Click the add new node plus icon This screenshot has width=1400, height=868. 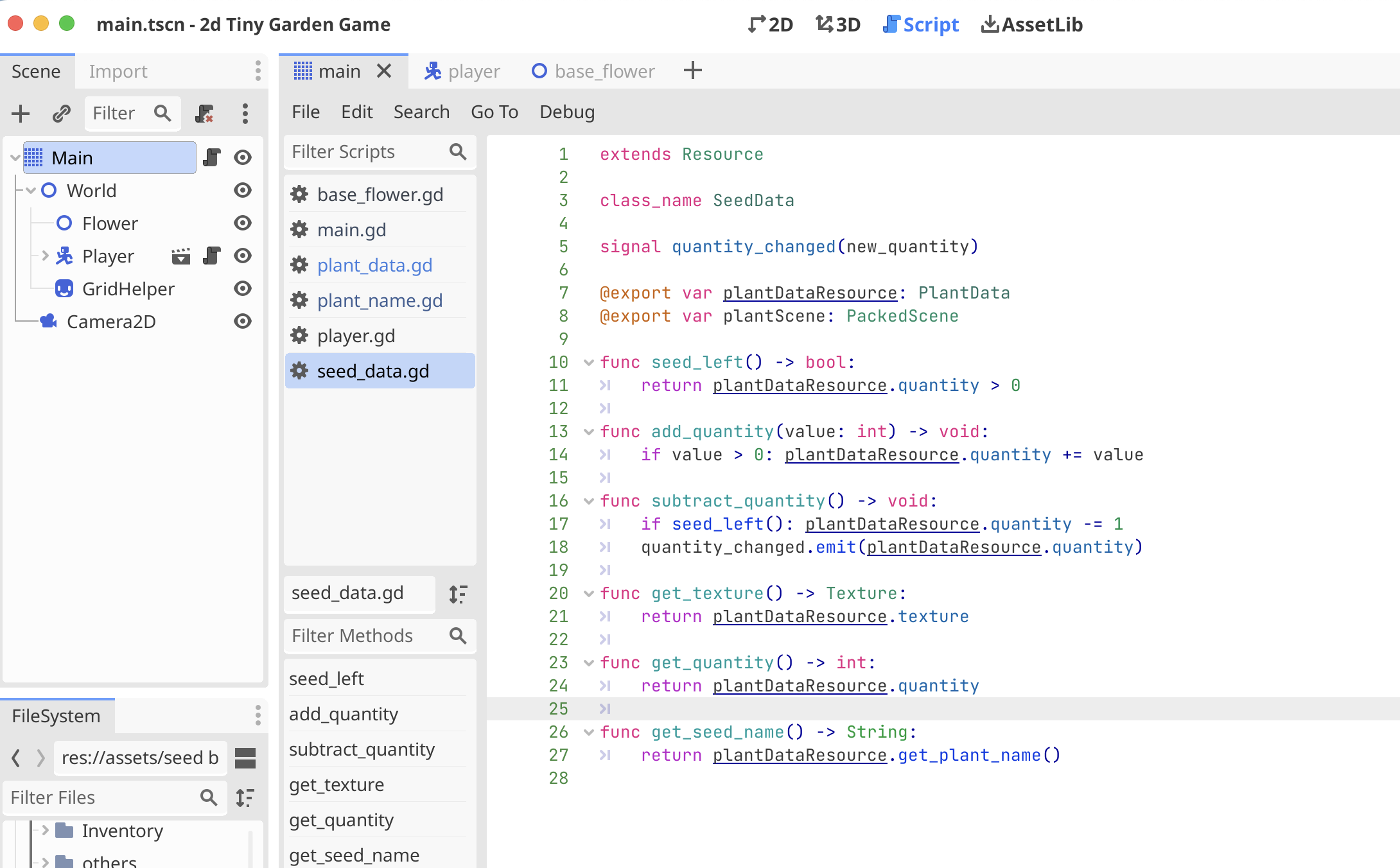click(21, 114)
